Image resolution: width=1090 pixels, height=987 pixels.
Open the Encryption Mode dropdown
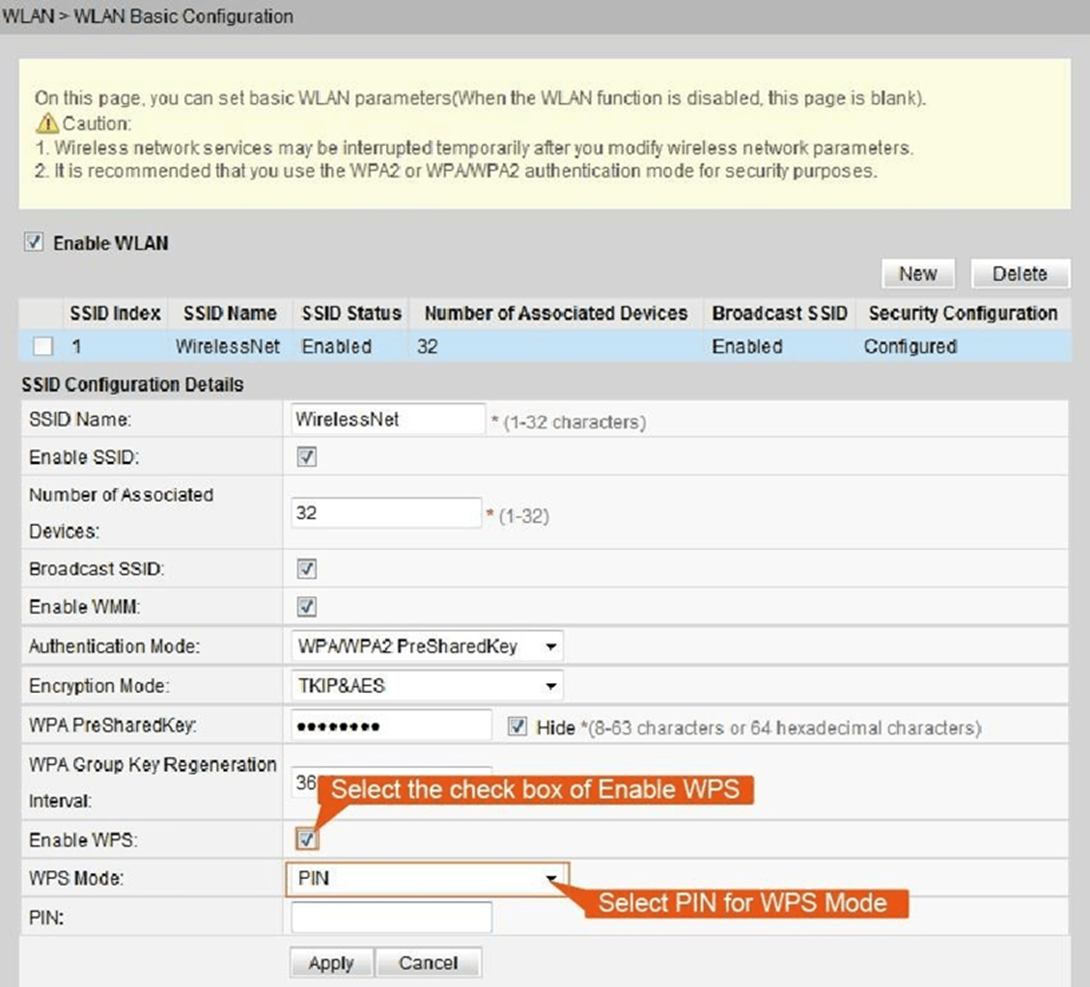[x=427, y=686]
